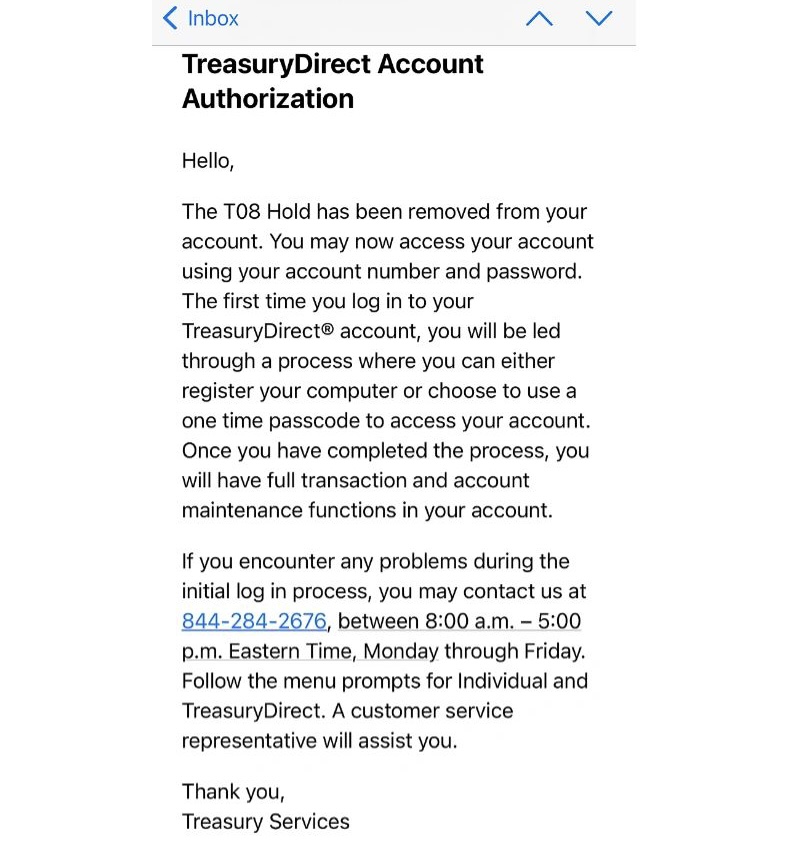Click the 'TreasuryDirect®' word with registered mark
Image resolution: width=787 pixels, height=849 pixels.
(x=258, y=331)
